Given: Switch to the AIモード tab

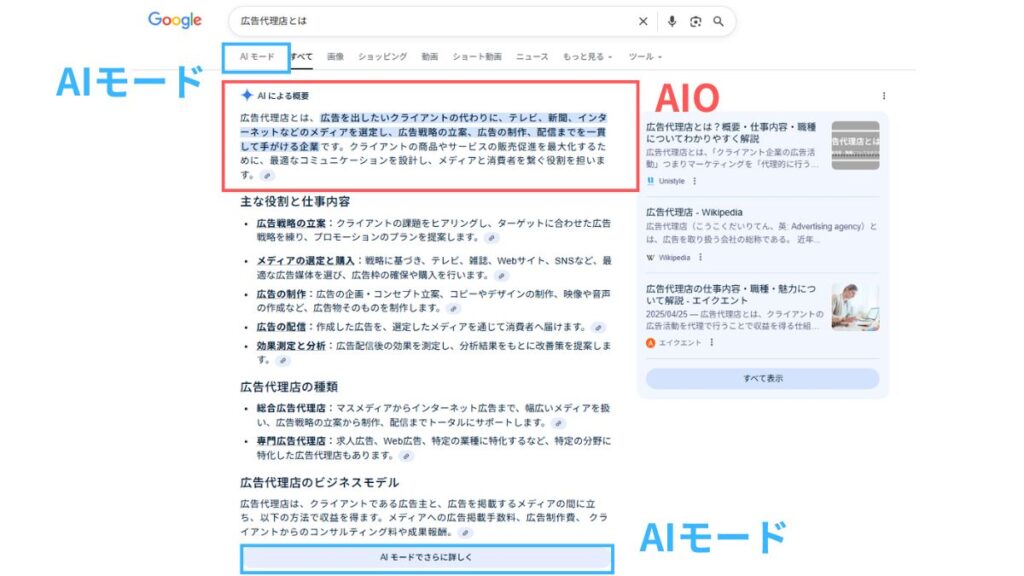Looking at the screenshot, I should coord(257,57).
